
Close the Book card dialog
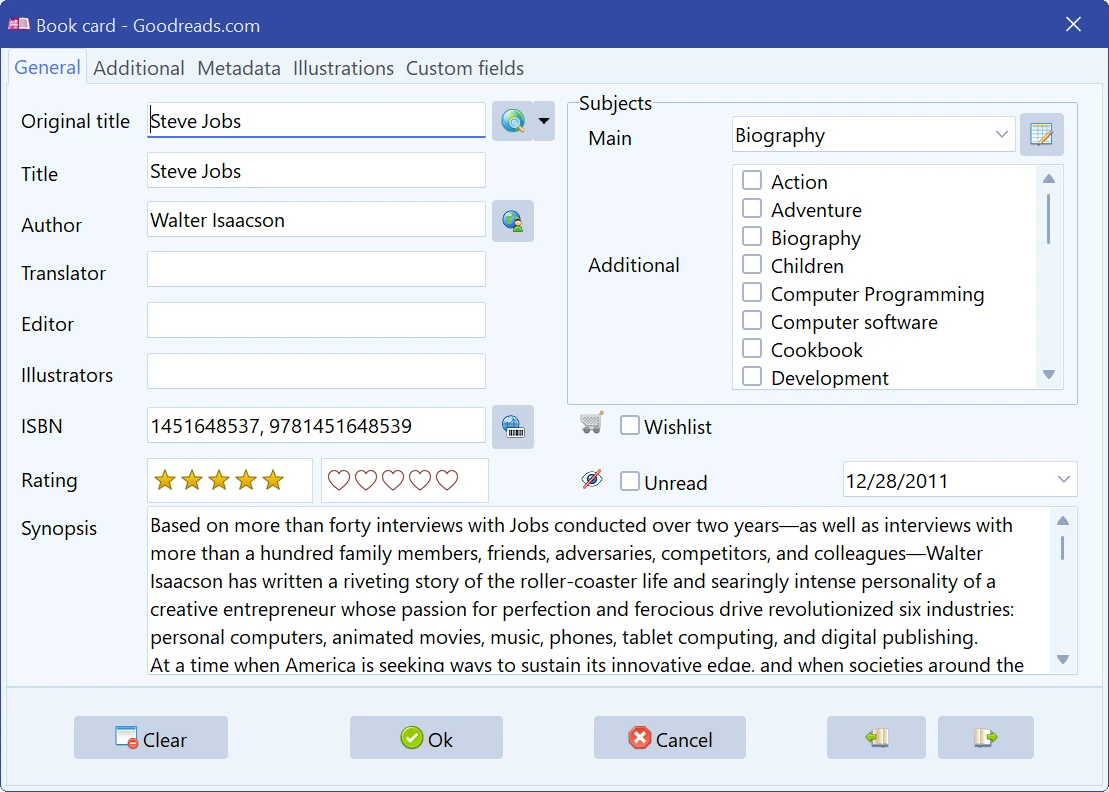click(1073, 24)
